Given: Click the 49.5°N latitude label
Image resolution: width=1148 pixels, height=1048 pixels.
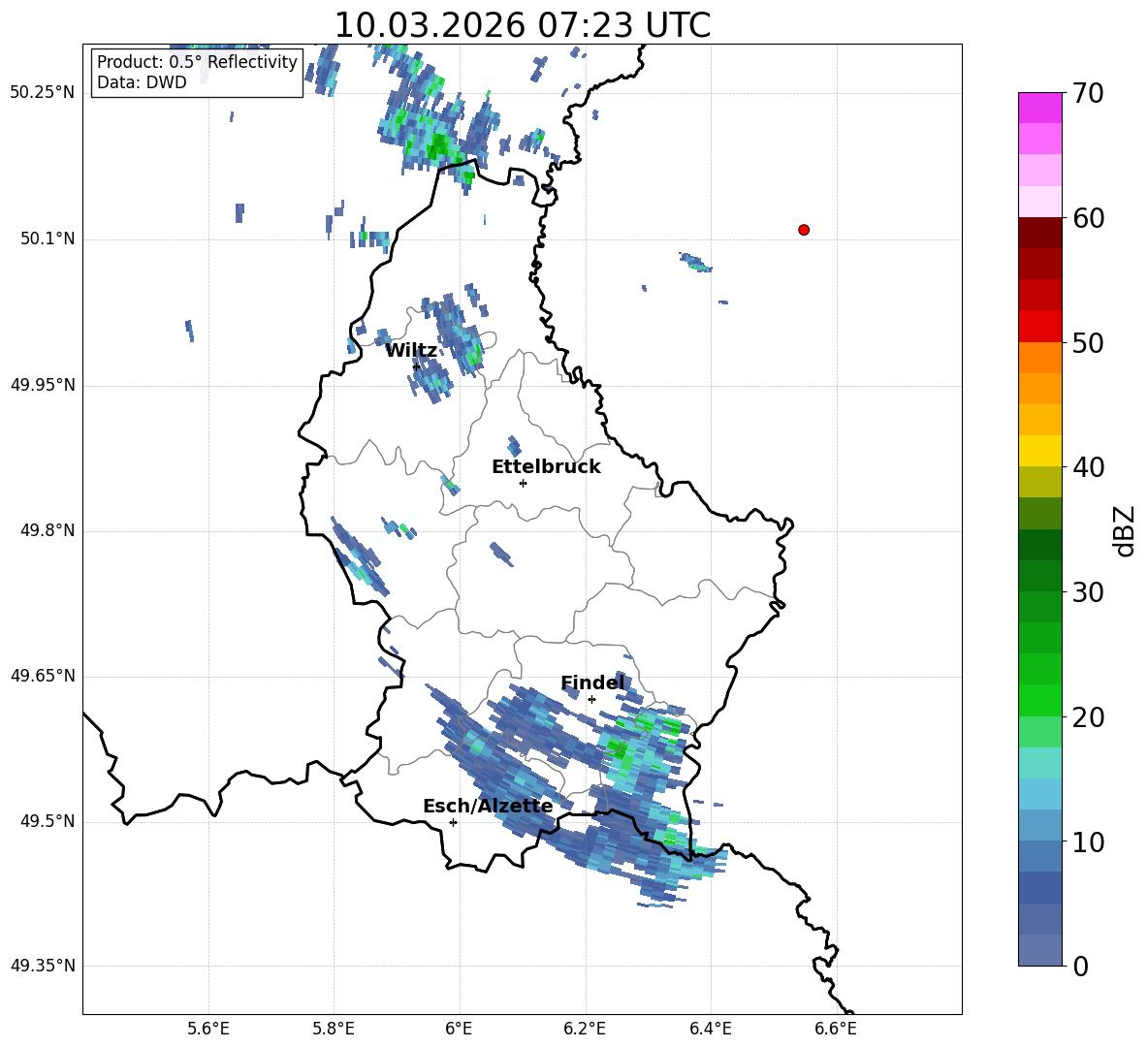Looking at the screenshot, I should [48, 821].
